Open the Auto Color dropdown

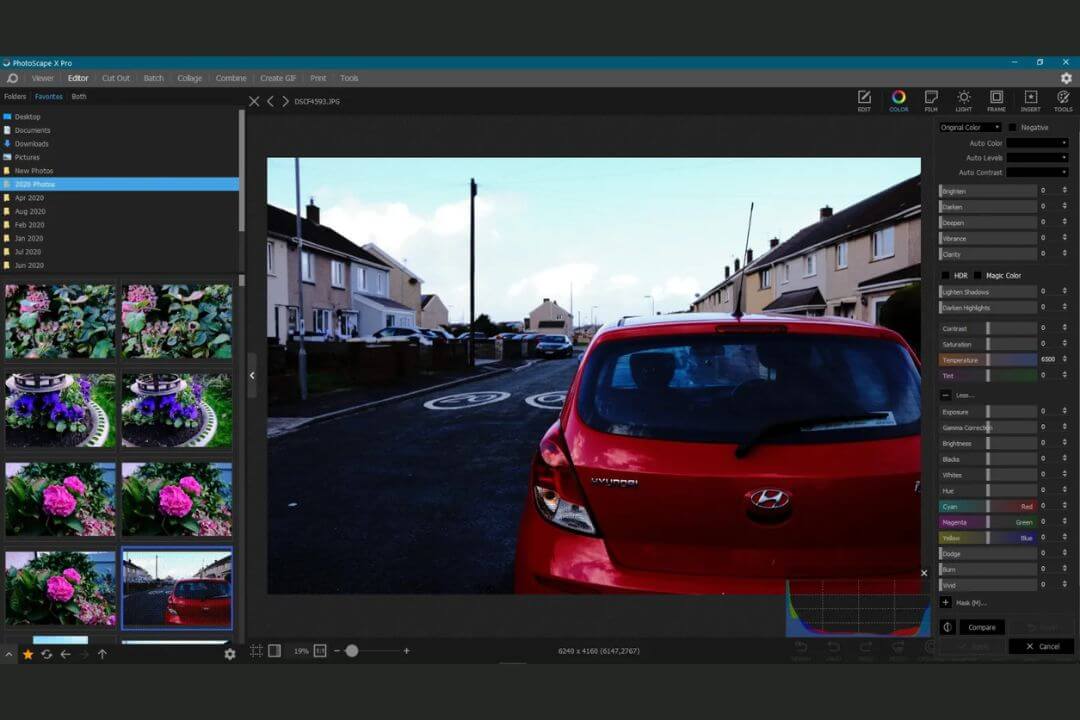(1037, 143)
